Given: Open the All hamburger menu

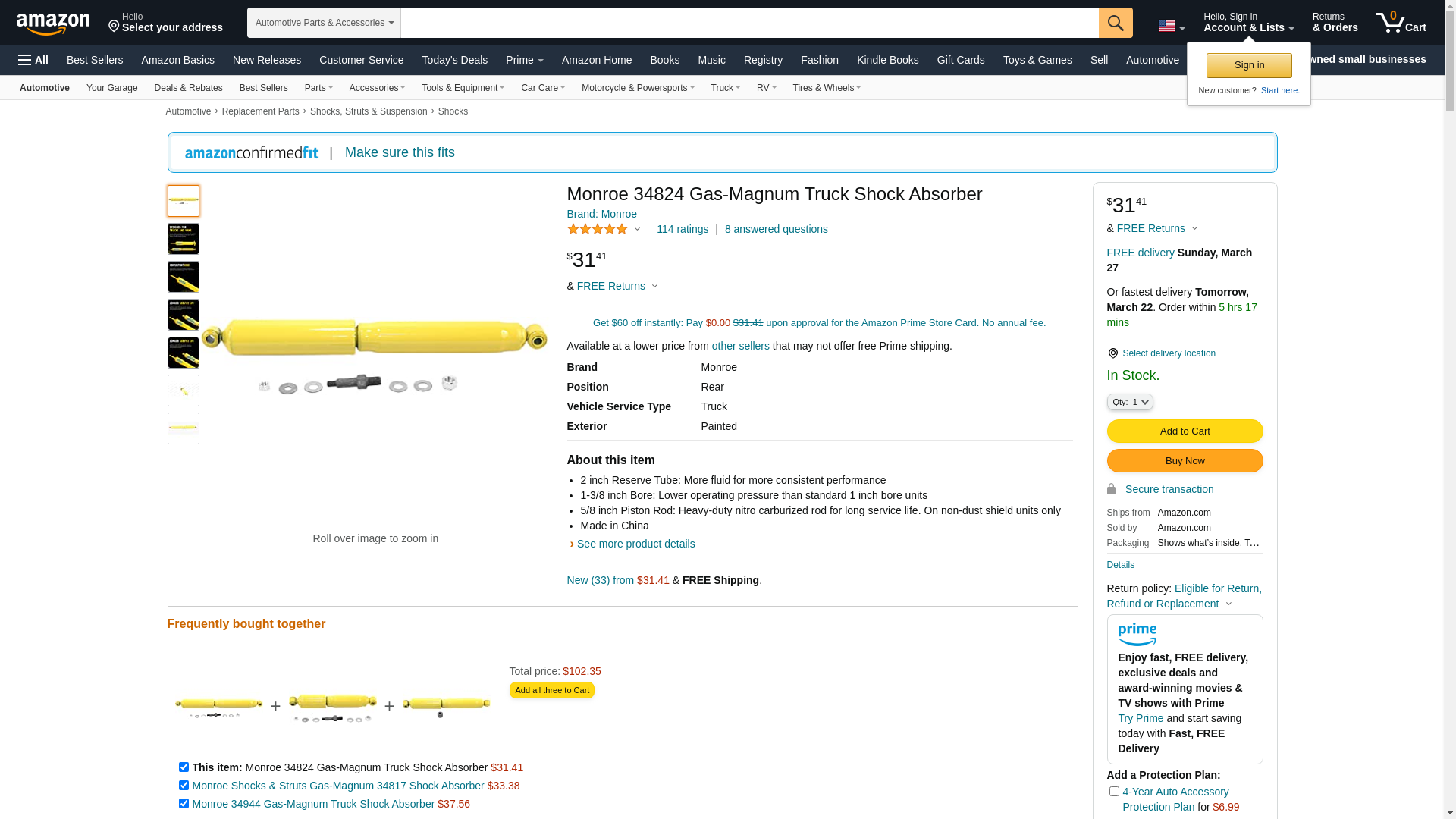Looking at the screenshot, I should point(33,60).
